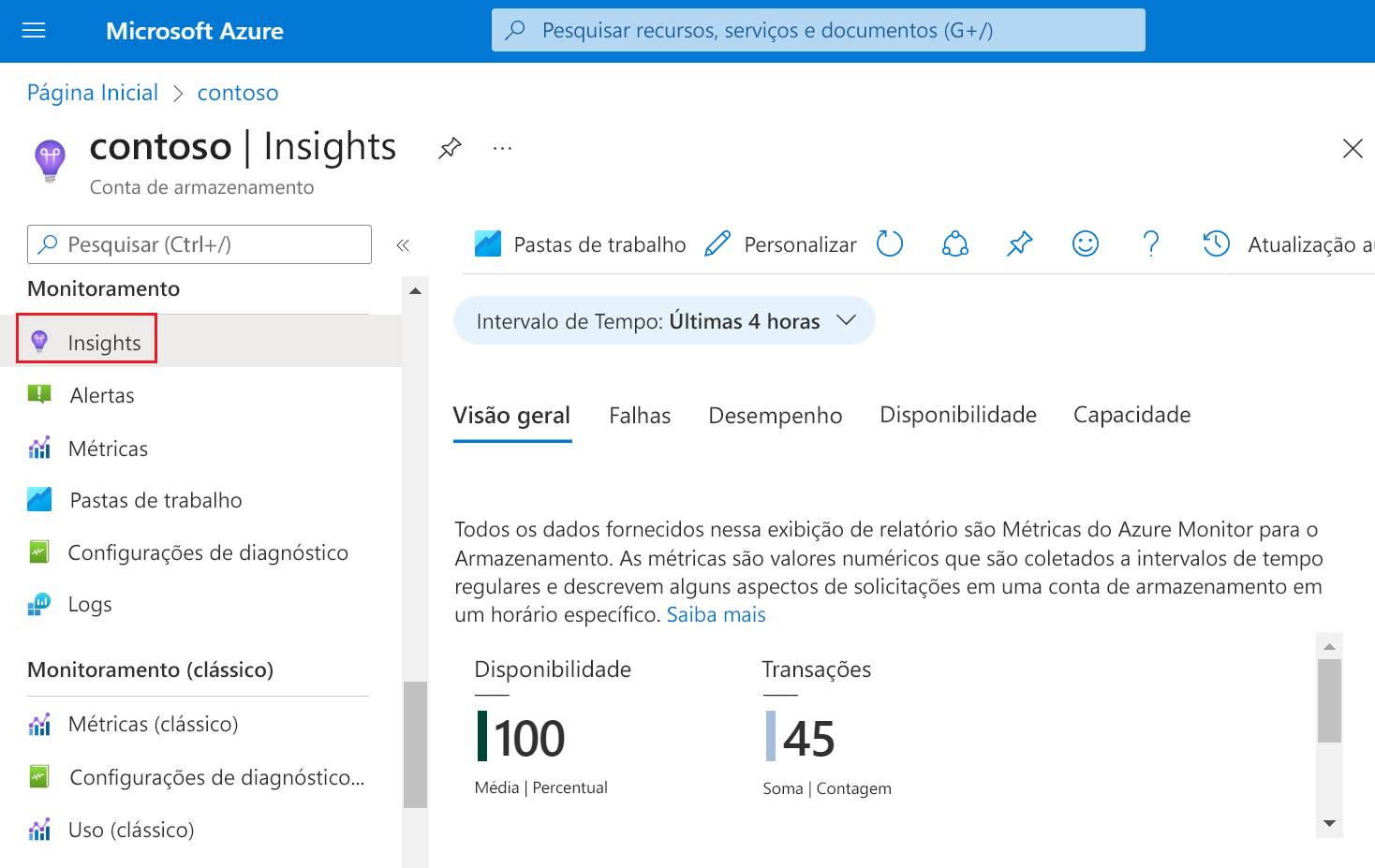Pin report via toolbar pin icon
The width and height of the screenshot is (1375, 868).
pyautogui.click(x=1020, y=244)
